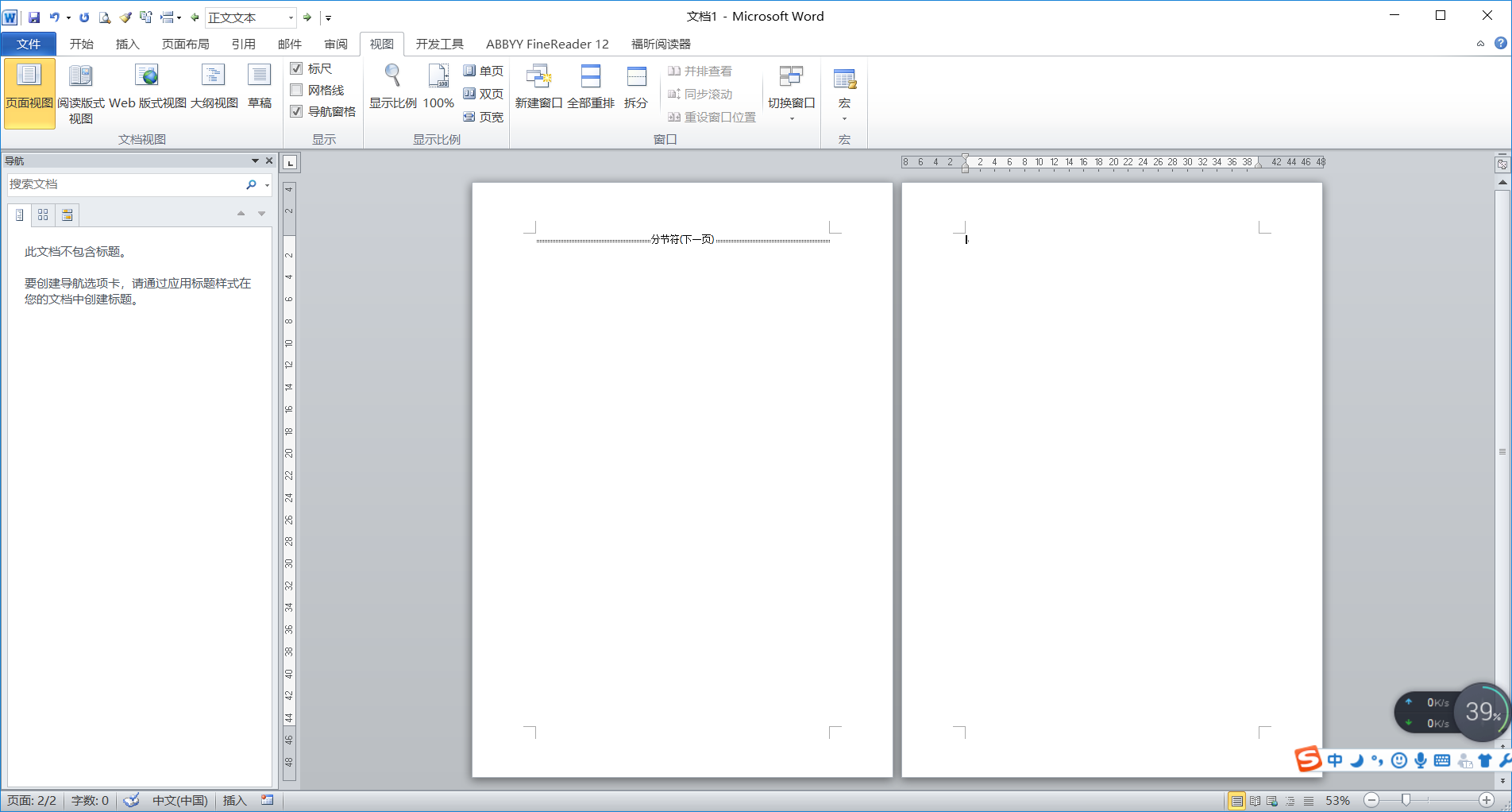Click the navigation pane search magnifier icon
This screenshot has height=812, width=1512.
(252, 184)
